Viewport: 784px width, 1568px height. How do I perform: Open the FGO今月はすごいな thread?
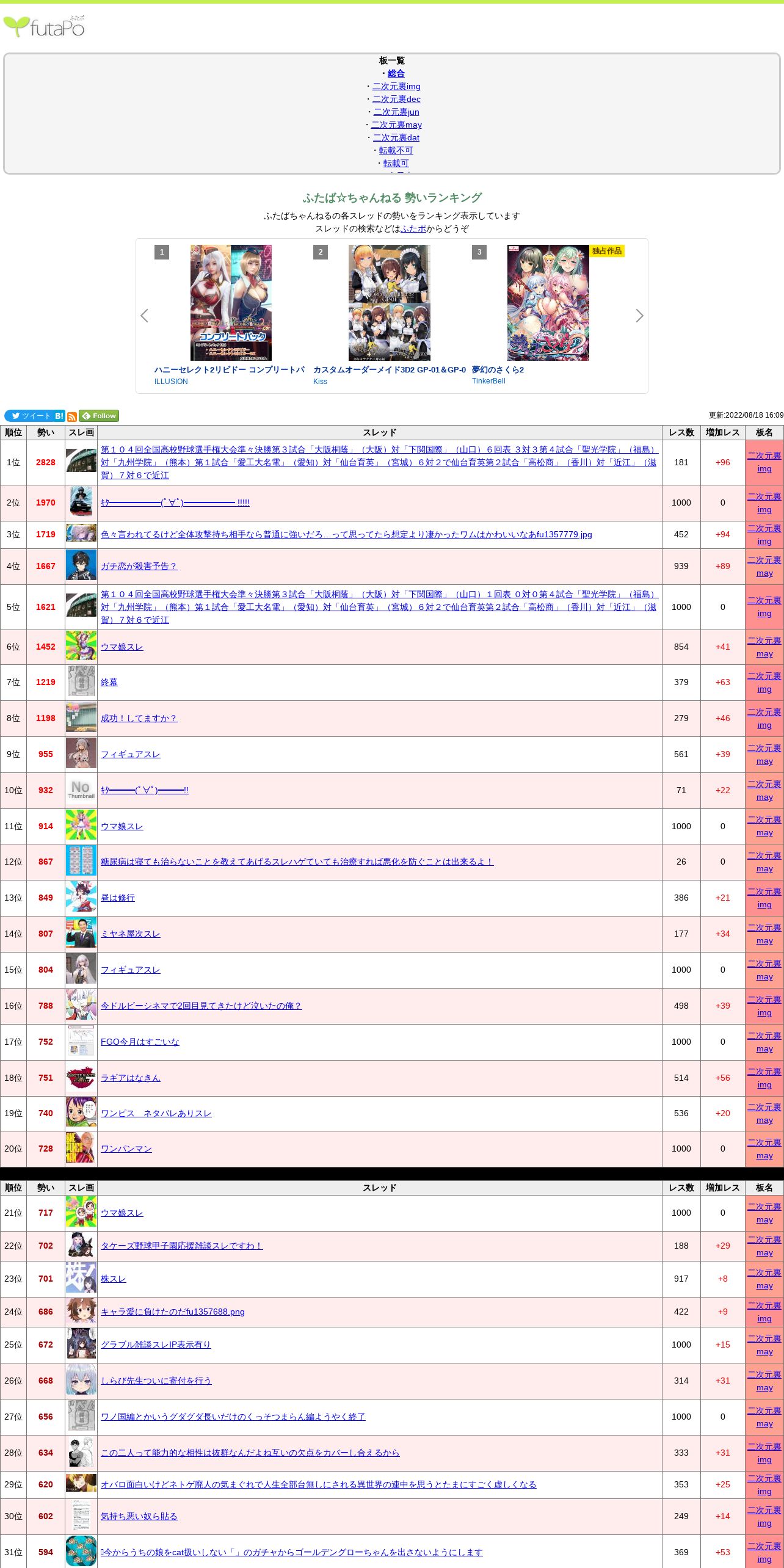(140, 1042)
